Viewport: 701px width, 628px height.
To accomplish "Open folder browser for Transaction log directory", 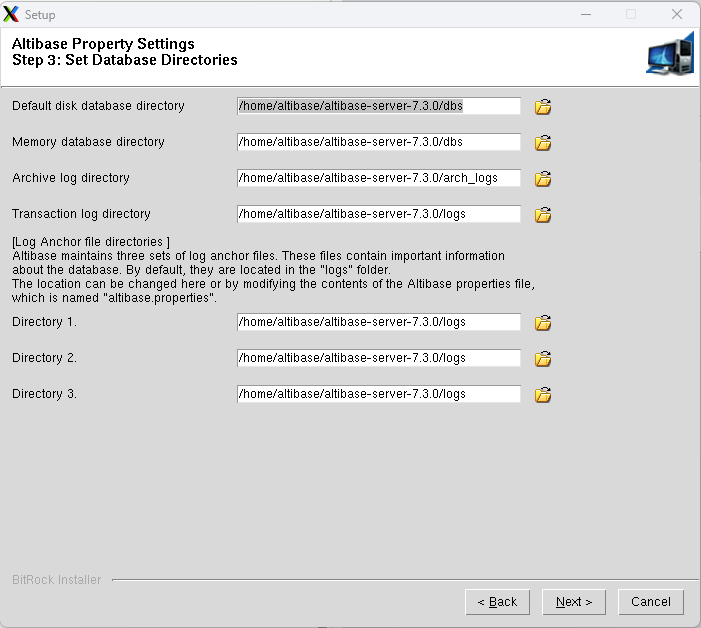I will 543,214.
